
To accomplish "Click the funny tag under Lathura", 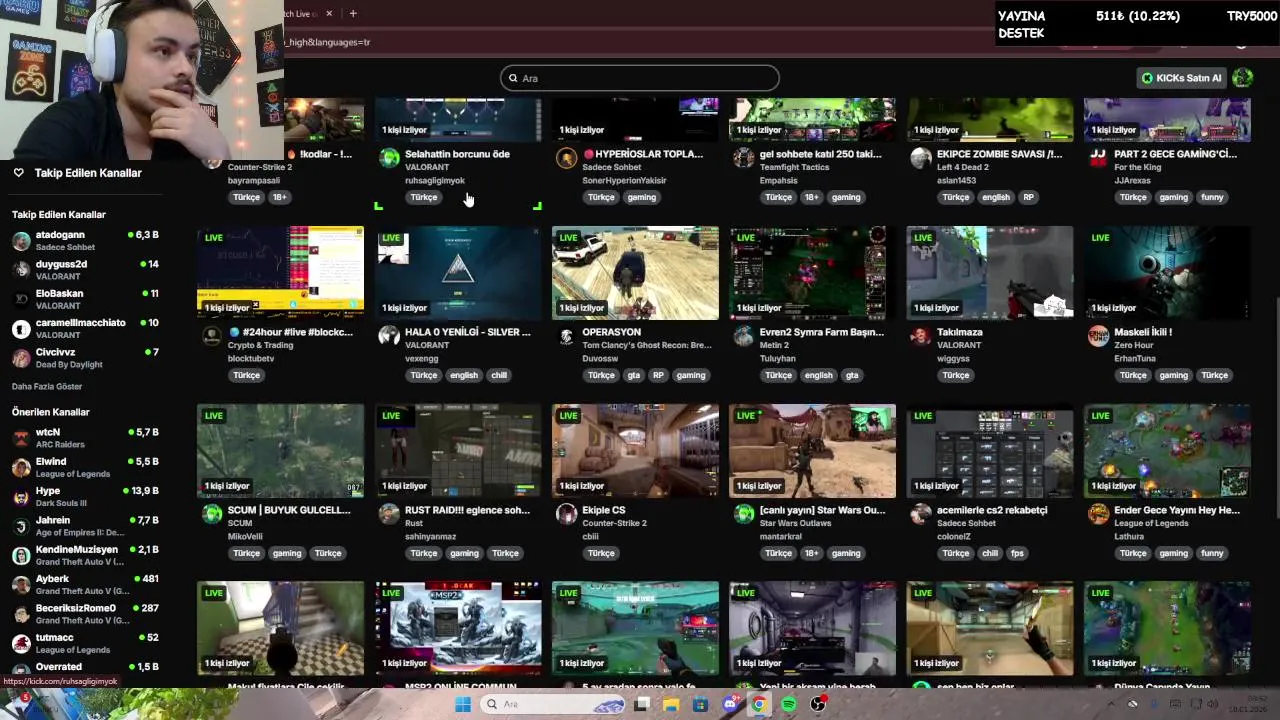I will [1212, 553].
